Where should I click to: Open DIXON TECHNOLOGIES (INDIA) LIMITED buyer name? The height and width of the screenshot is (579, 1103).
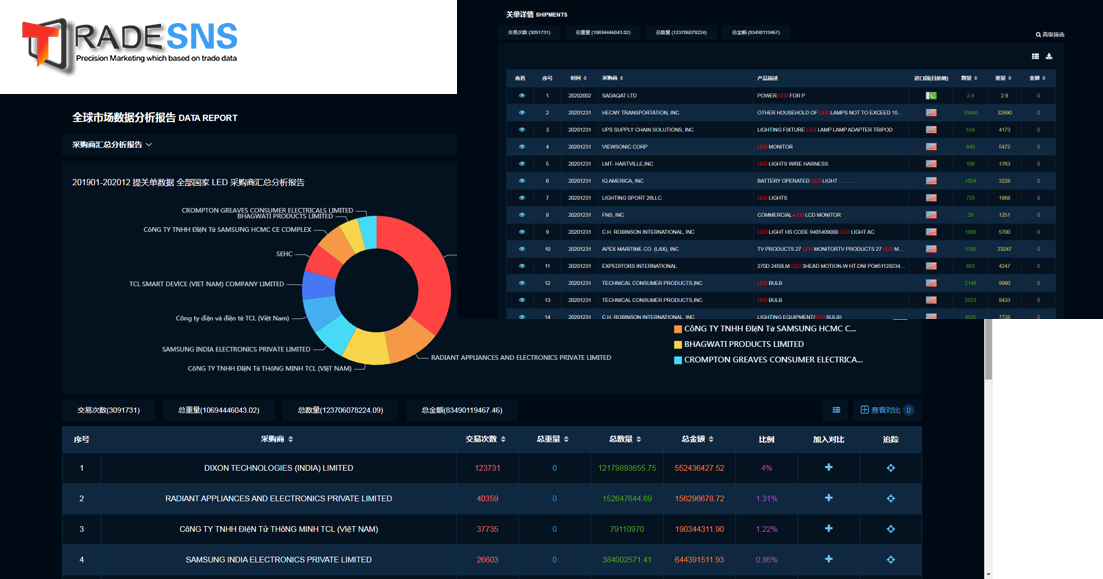coord(278,468)
